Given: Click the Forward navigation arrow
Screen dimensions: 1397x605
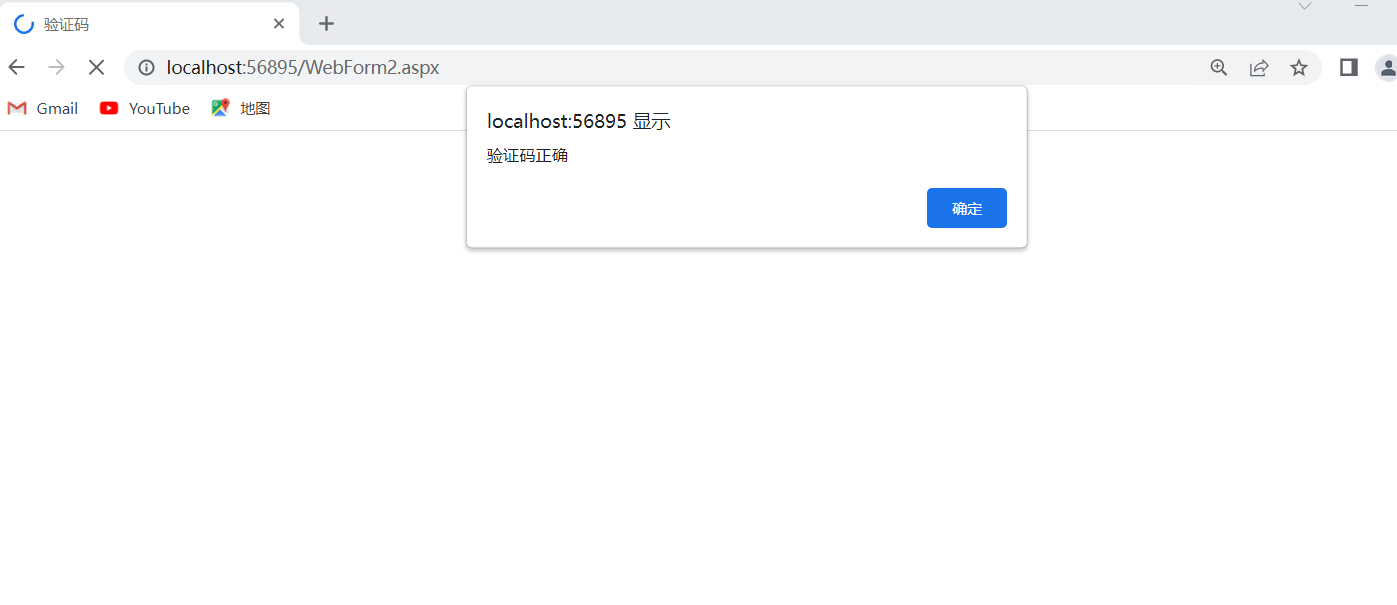Looking at the screenshot, I should [57, 67].
